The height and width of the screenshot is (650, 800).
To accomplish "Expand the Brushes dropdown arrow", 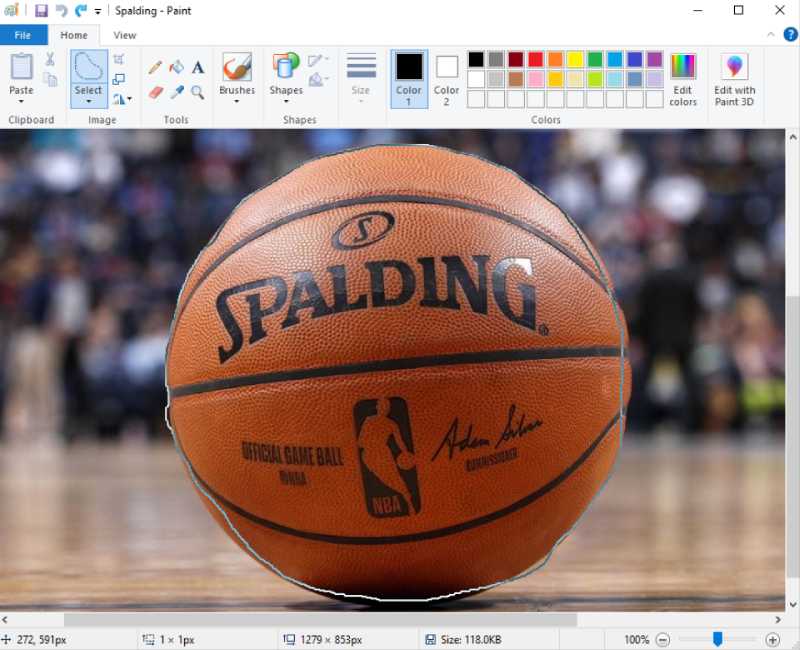I will coord(237,102).
